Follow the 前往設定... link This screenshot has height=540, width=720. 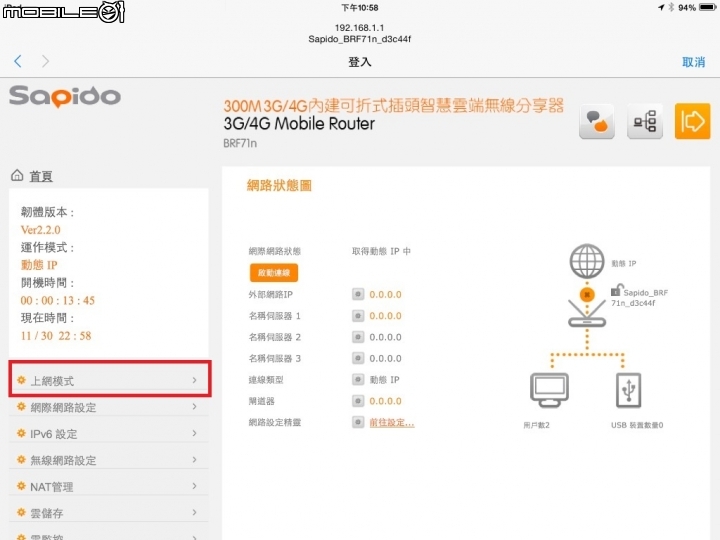tap(392, 422)
